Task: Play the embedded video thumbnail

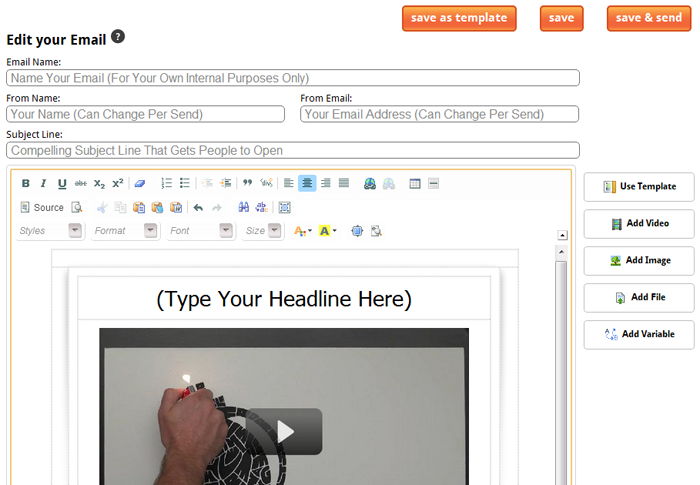Action: pos(284,431)
